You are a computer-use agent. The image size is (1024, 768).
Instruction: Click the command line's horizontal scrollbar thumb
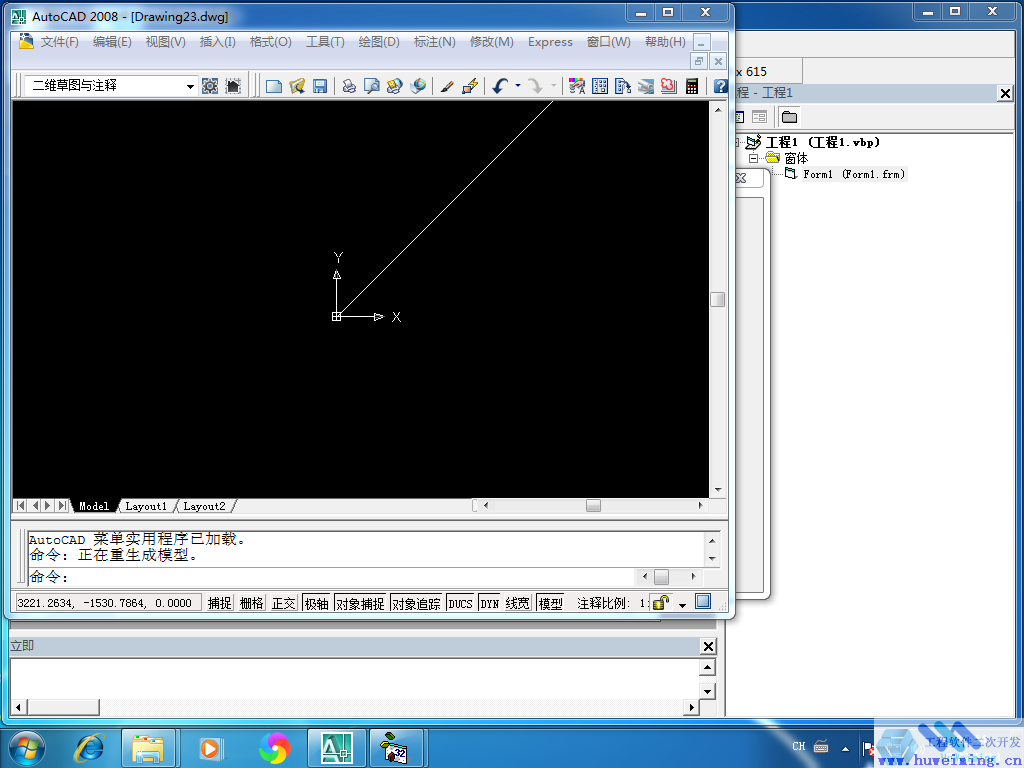662,577
